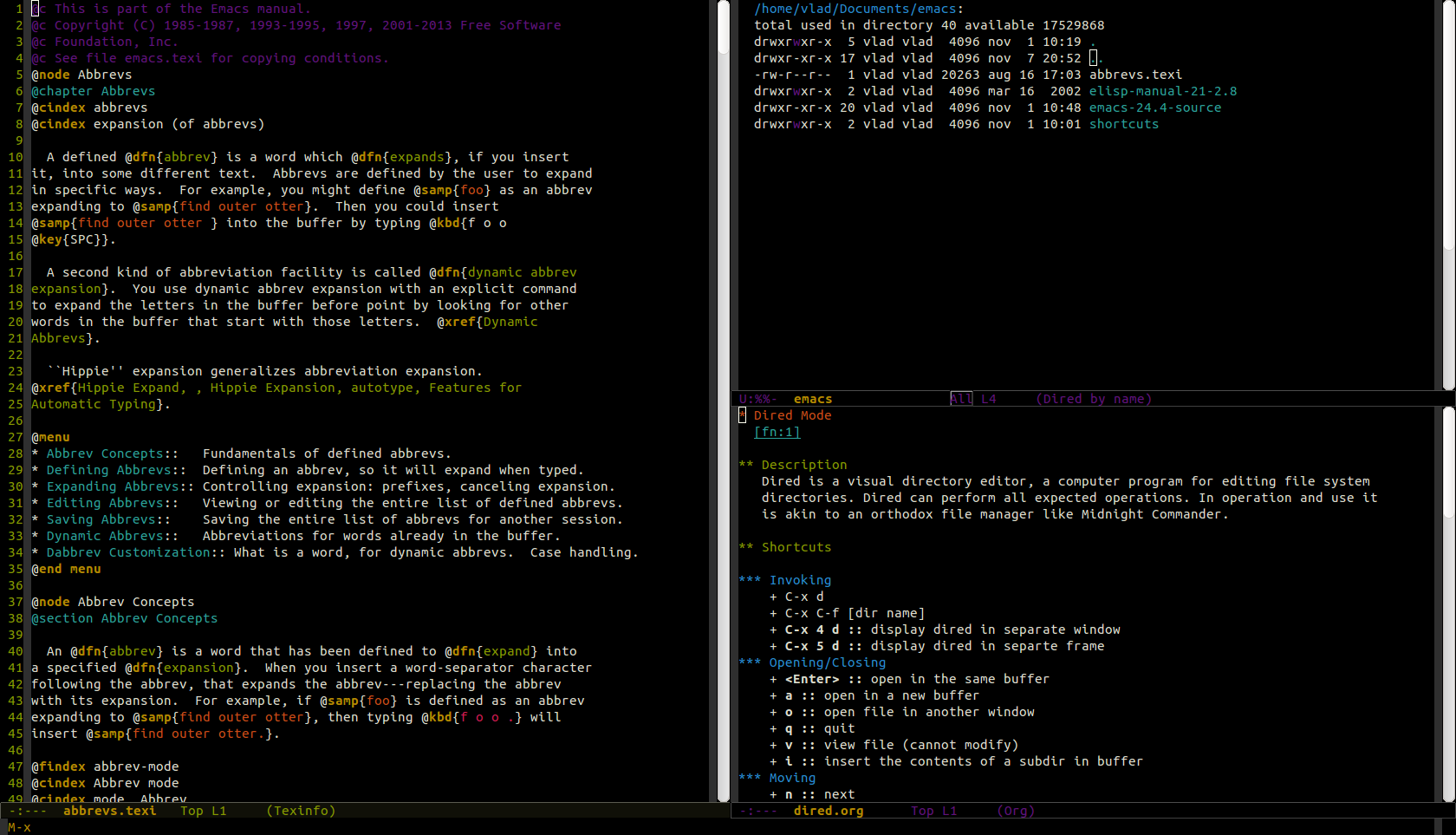
Task: Click 'C-x 5 d' separate frame item
Action: click(937, 646)
